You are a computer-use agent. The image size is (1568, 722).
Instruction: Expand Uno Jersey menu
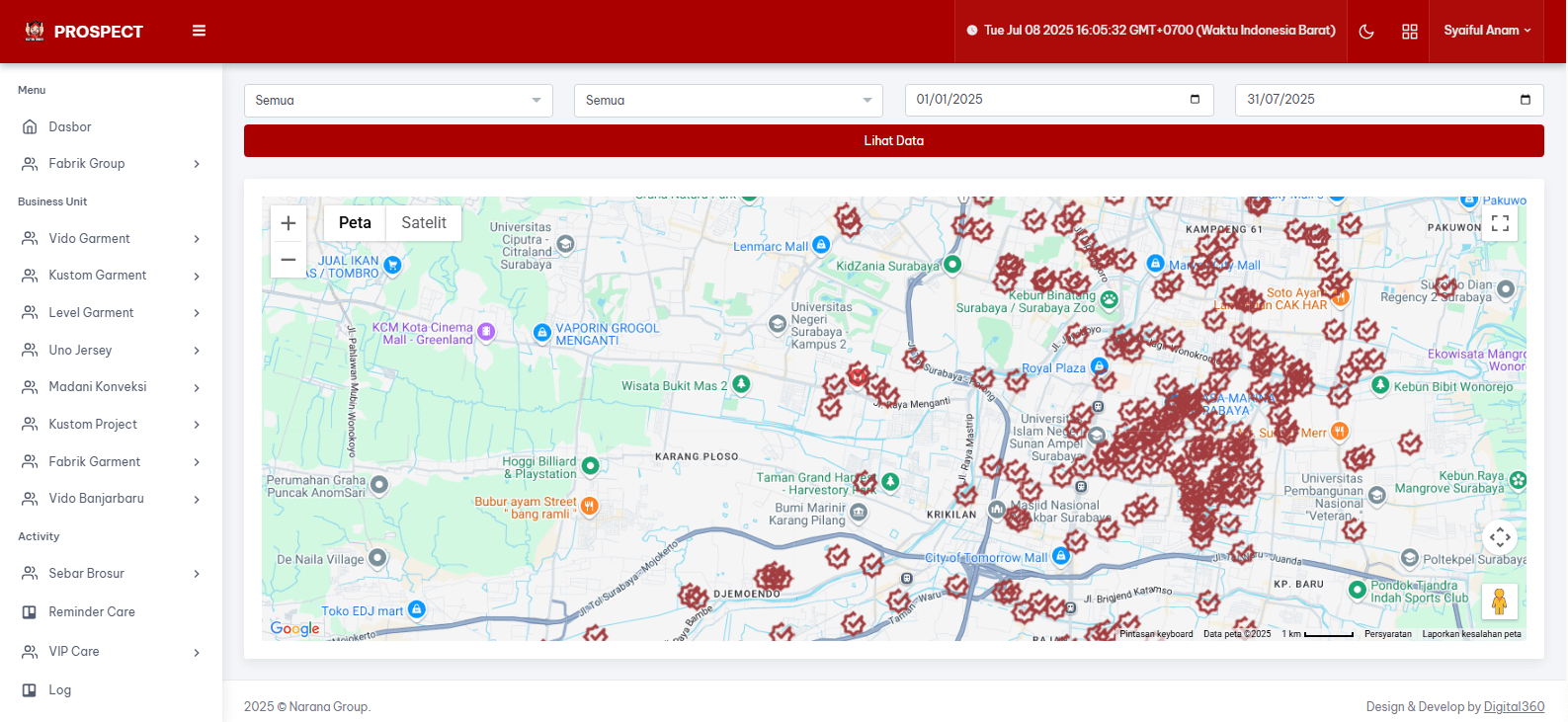coord(111,350)
